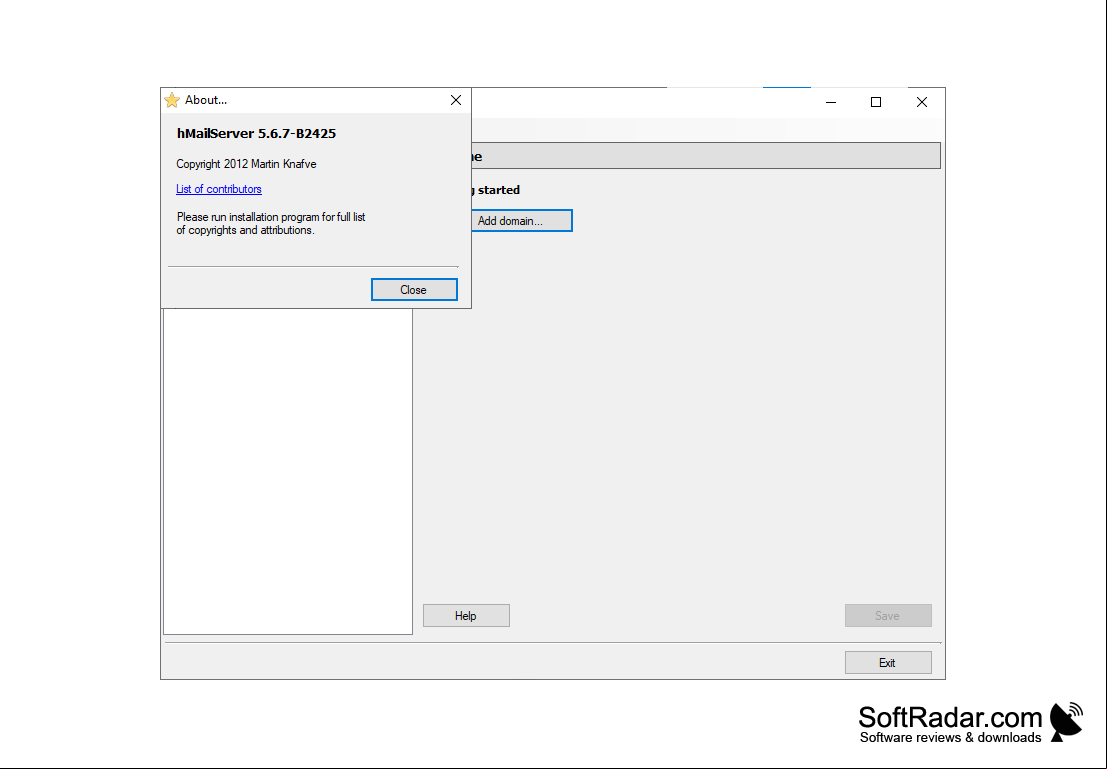This screenshot has height=769, width=1107.
Task: Click Copyright 2012 Martin Knafve text
Action: tap(246, 164)
